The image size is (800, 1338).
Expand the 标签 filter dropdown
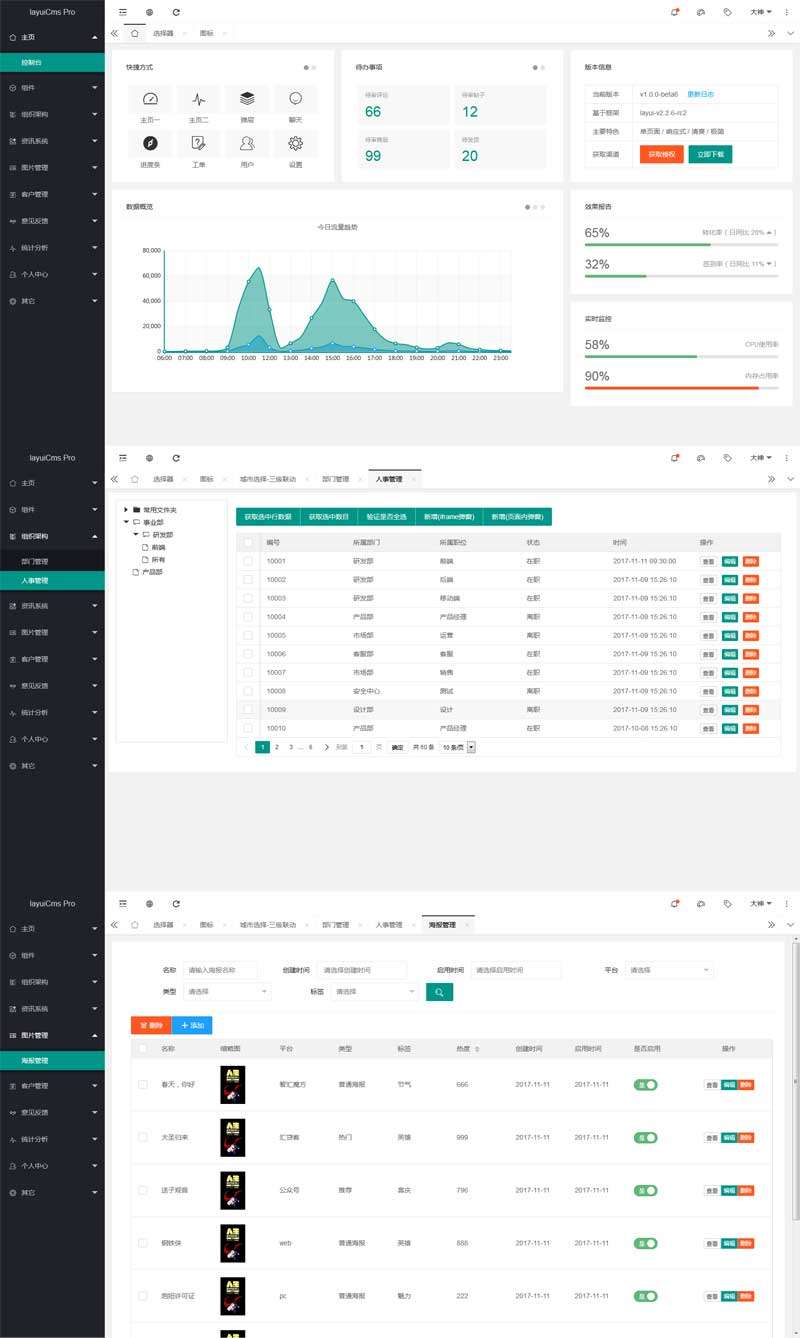[375, 992]
